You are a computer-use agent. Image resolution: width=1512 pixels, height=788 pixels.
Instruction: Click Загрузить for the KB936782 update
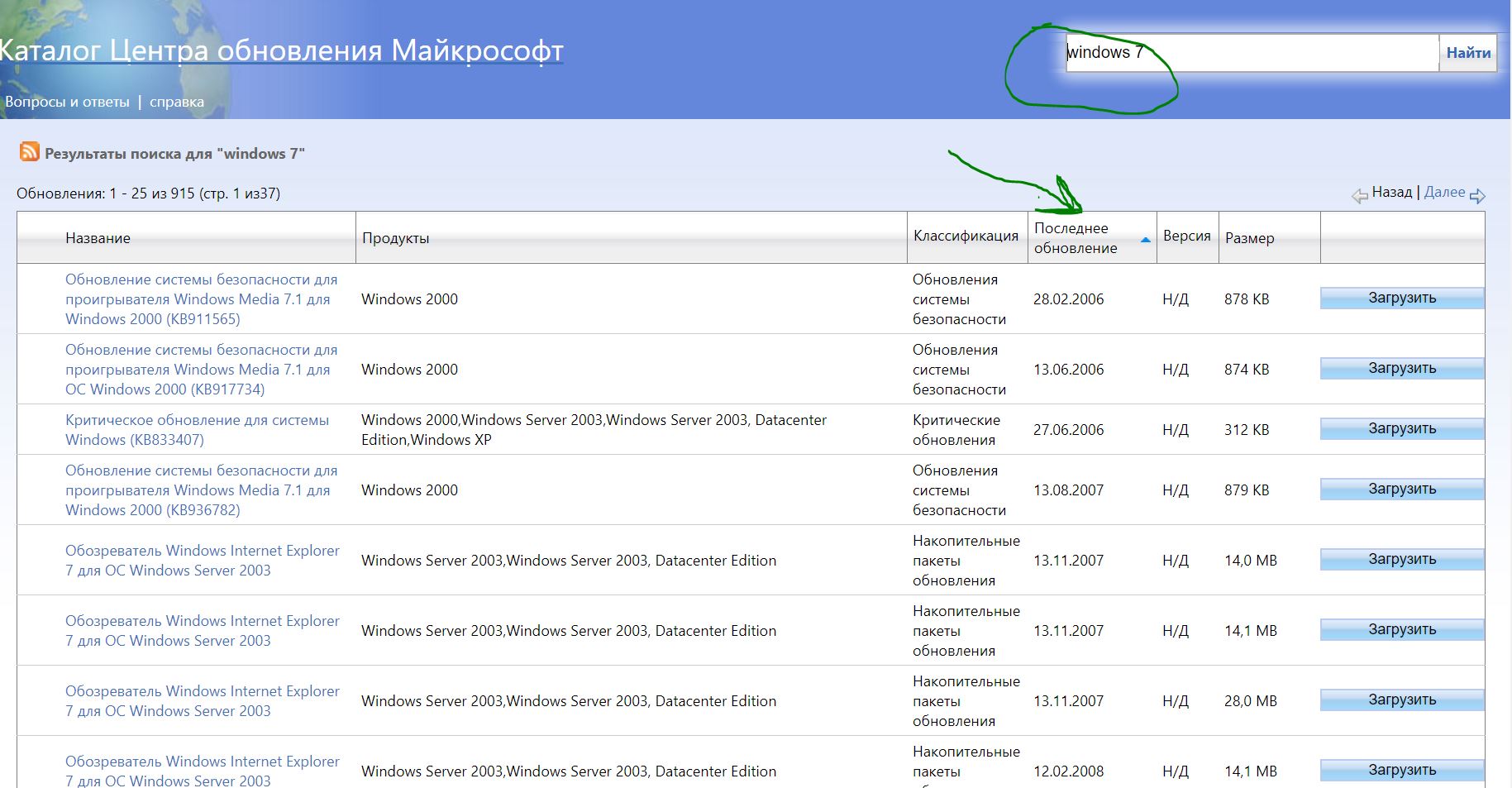click(1401, 490)
